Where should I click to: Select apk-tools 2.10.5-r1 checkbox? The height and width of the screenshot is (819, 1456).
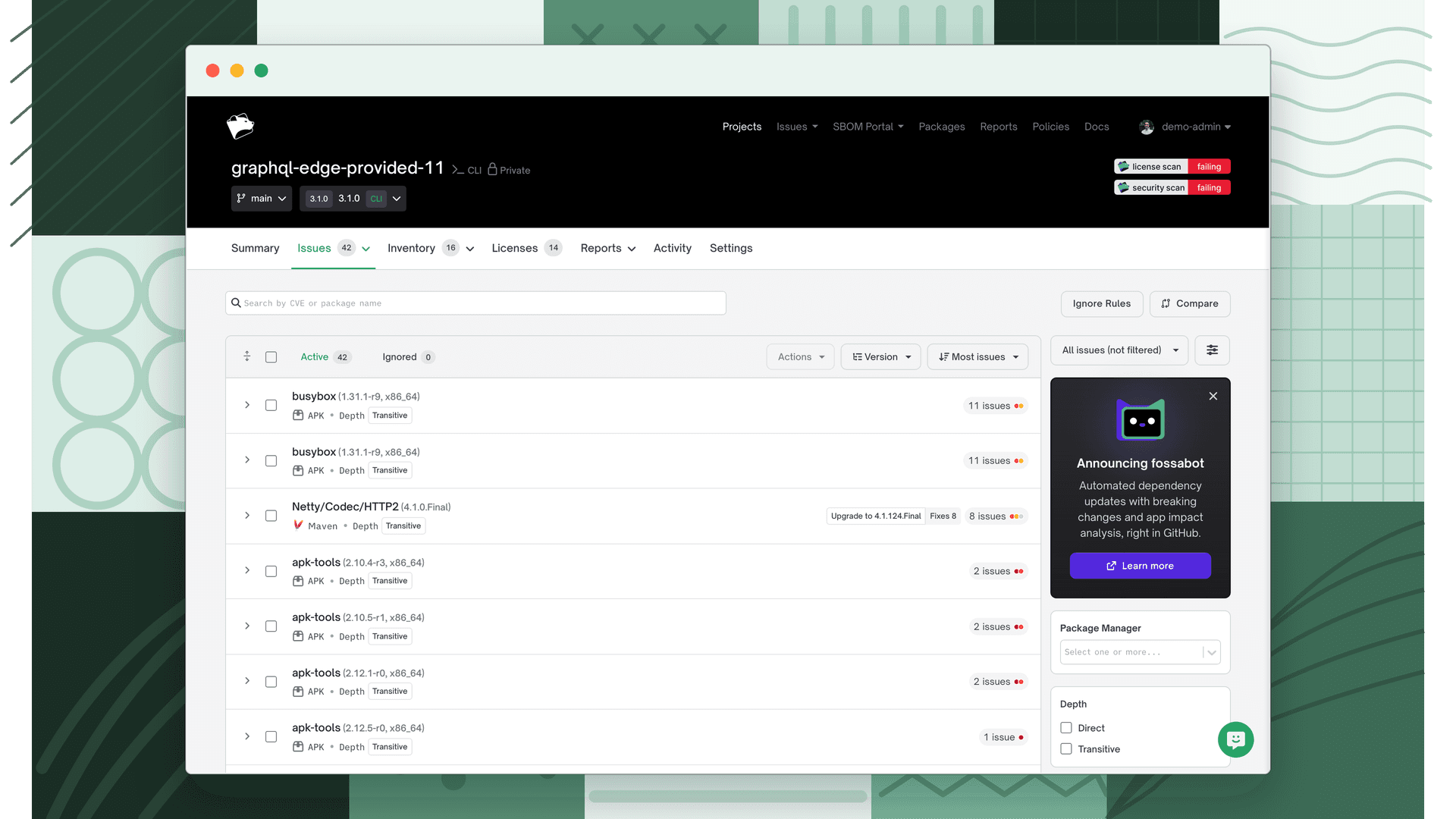(x=271, y=626)
